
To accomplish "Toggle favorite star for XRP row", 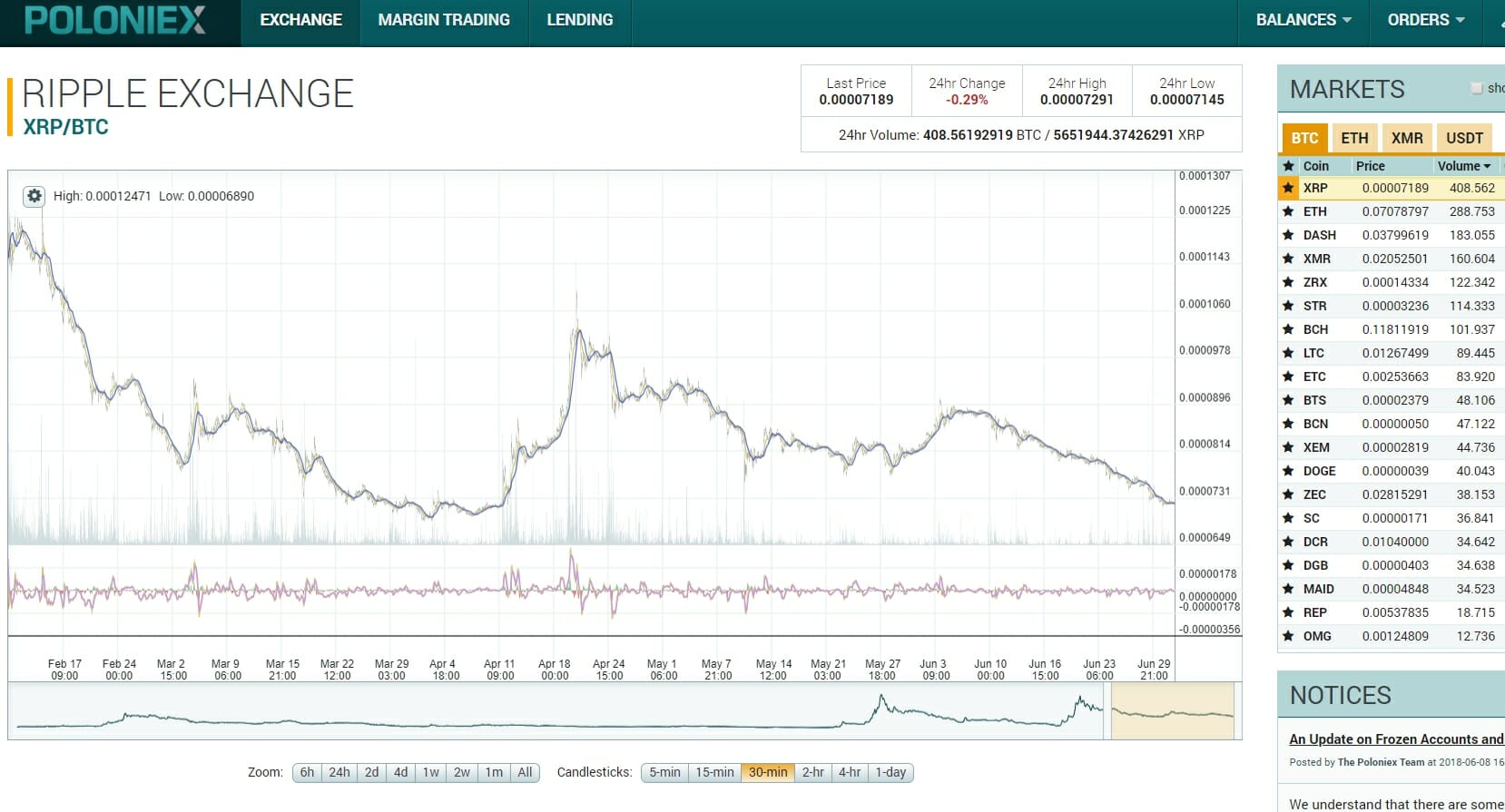I will [x=1288, y=188].
